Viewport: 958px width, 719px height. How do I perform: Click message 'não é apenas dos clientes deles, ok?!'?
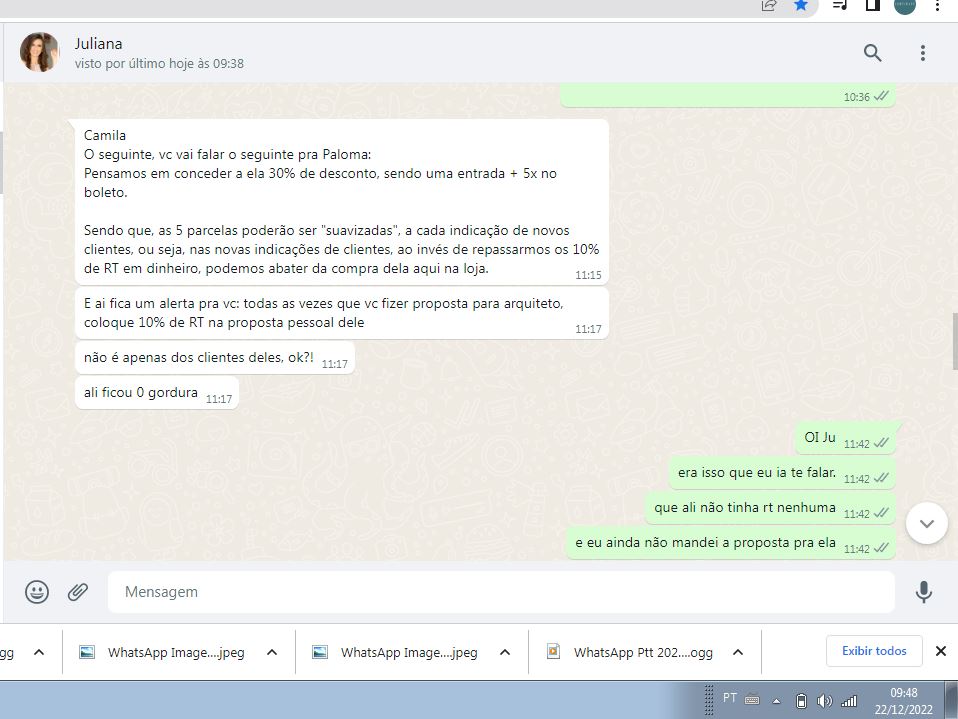coord(214,358)
